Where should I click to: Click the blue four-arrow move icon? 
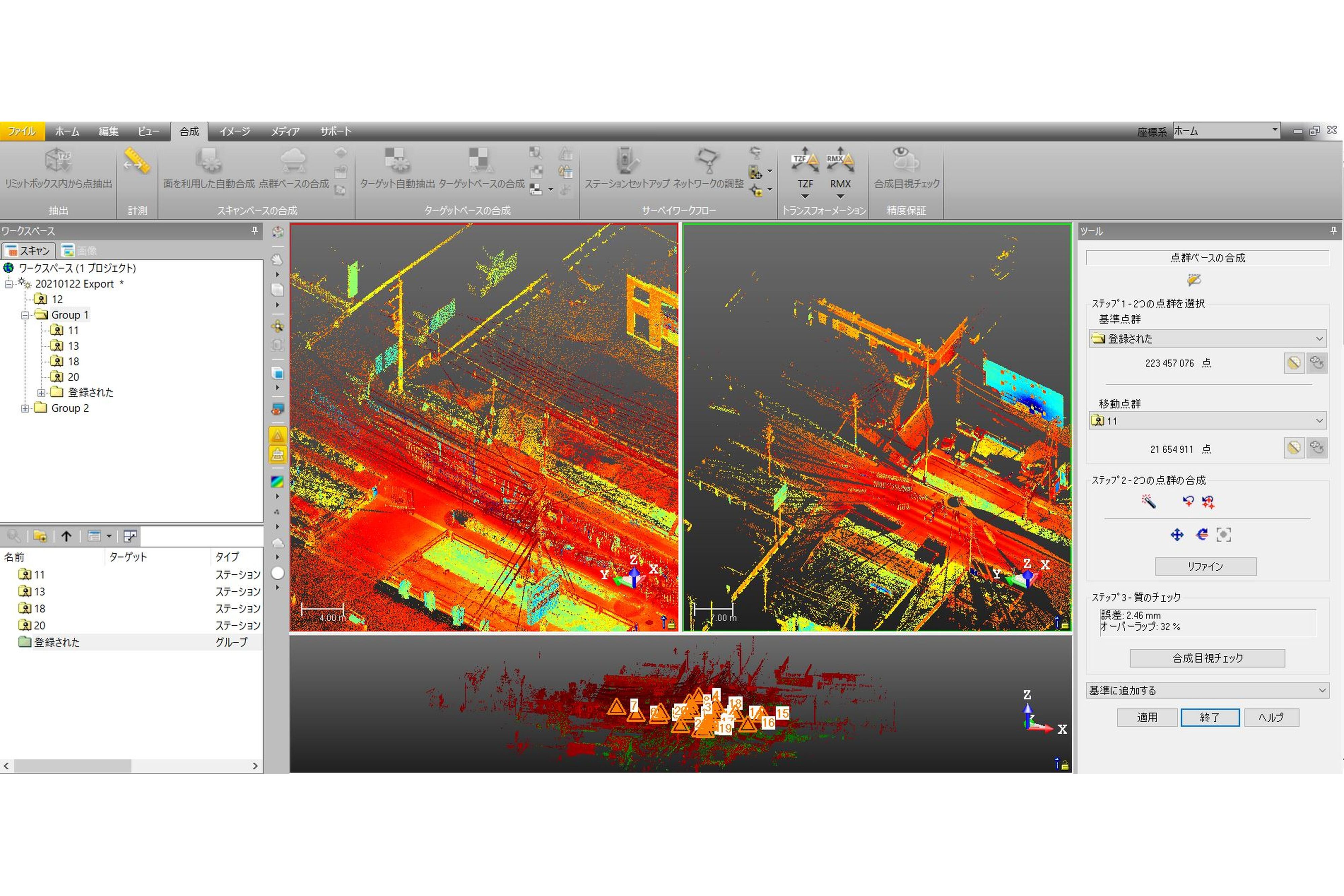(1176, 535)
